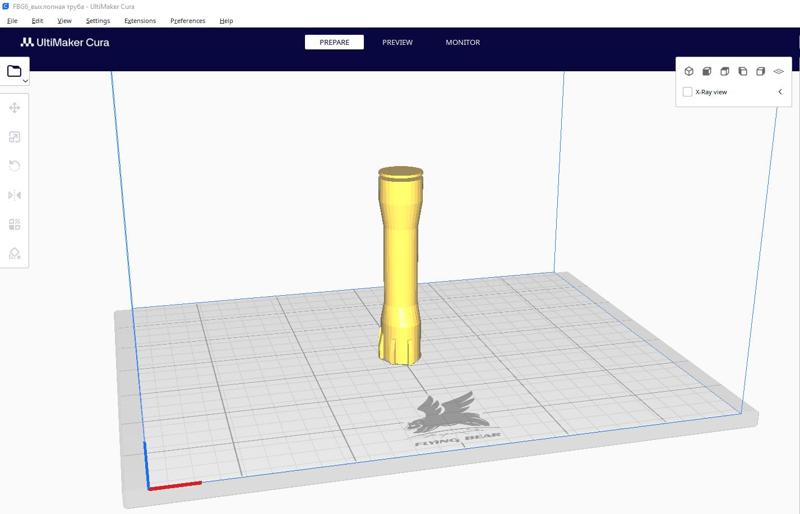Switch to front camera view

click(707, 71)
